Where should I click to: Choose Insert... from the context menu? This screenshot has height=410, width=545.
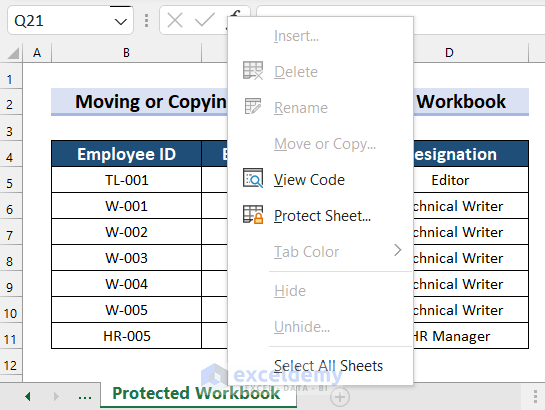click(320, 36)
